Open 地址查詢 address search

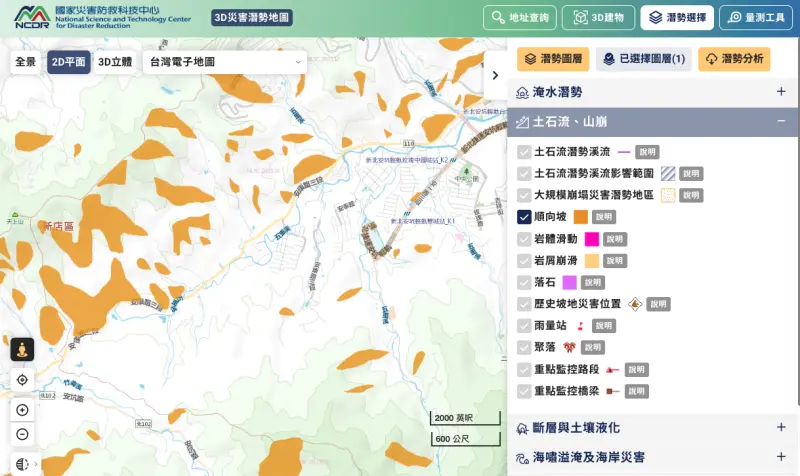pos(520,18)
